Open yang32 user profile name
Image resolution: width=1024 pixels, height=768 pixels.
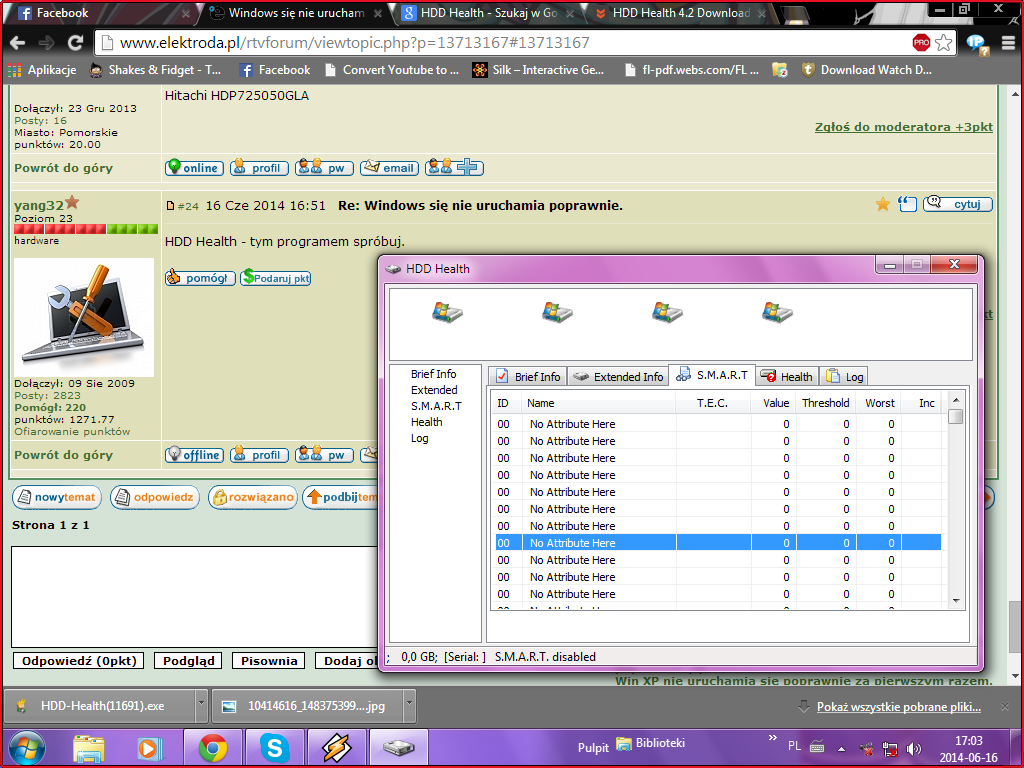pyautogui.click(x=39, y=205)
